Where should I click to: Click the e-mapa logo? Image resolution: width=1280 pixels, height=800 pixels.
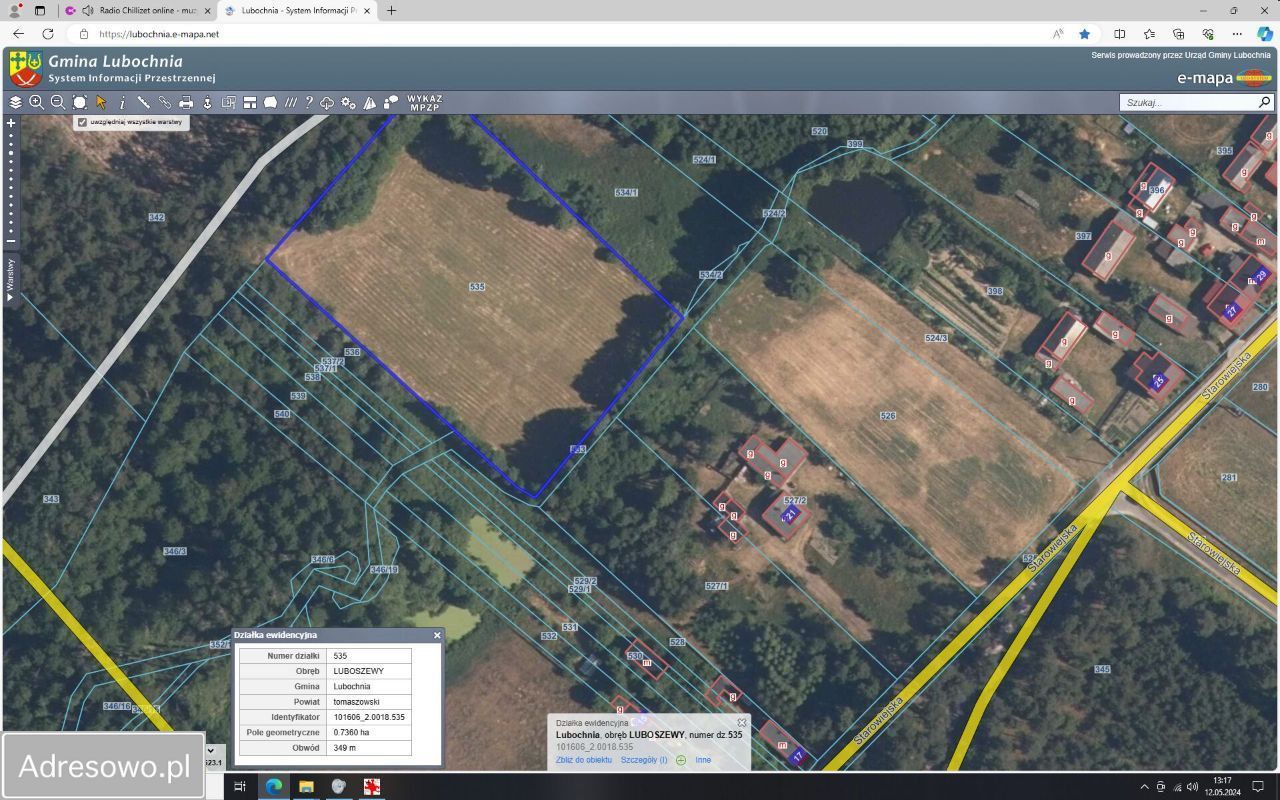[1224, 78]
